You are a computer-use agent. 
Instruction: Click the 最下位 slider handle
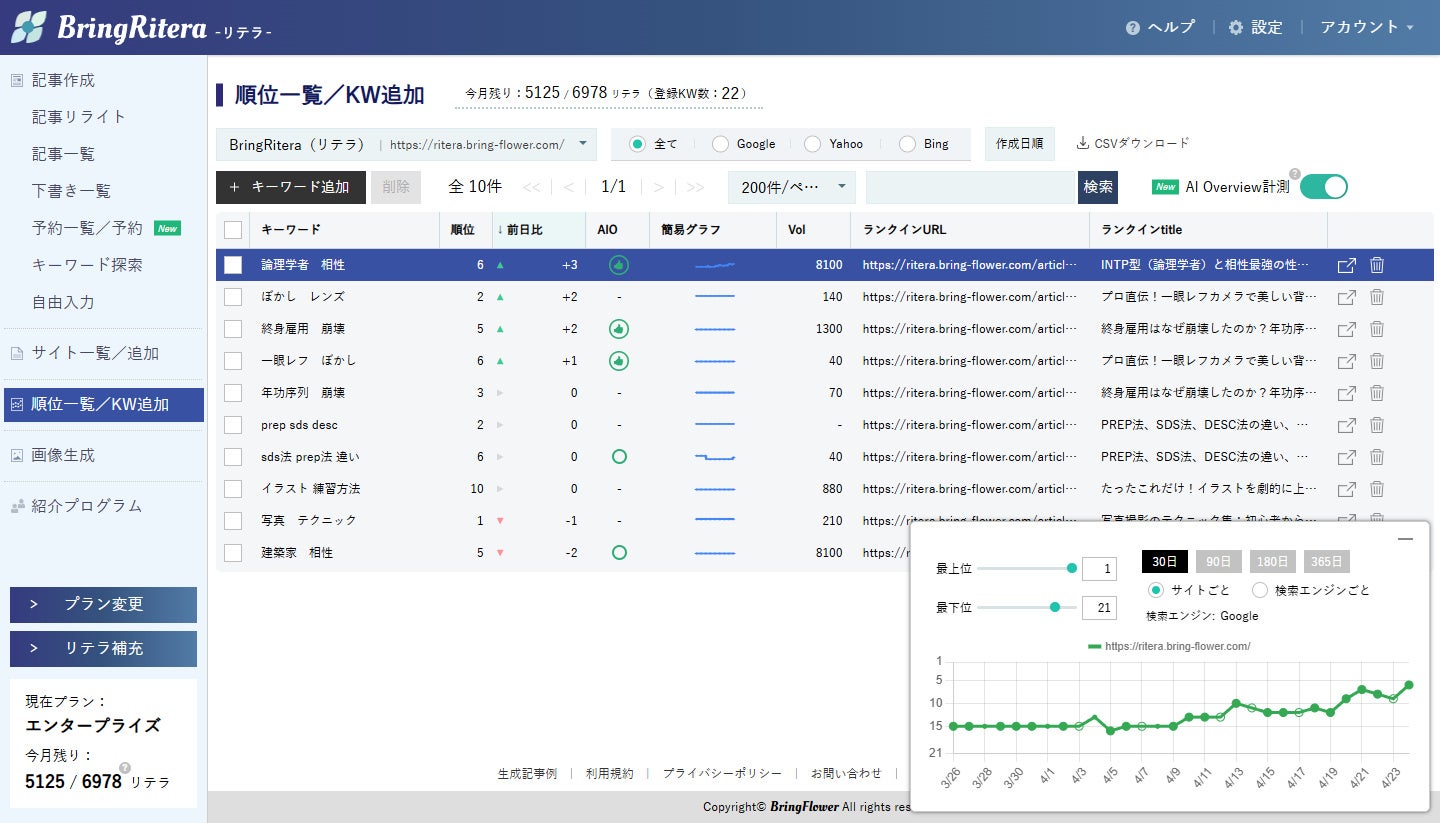click(x=1054, y=607)
